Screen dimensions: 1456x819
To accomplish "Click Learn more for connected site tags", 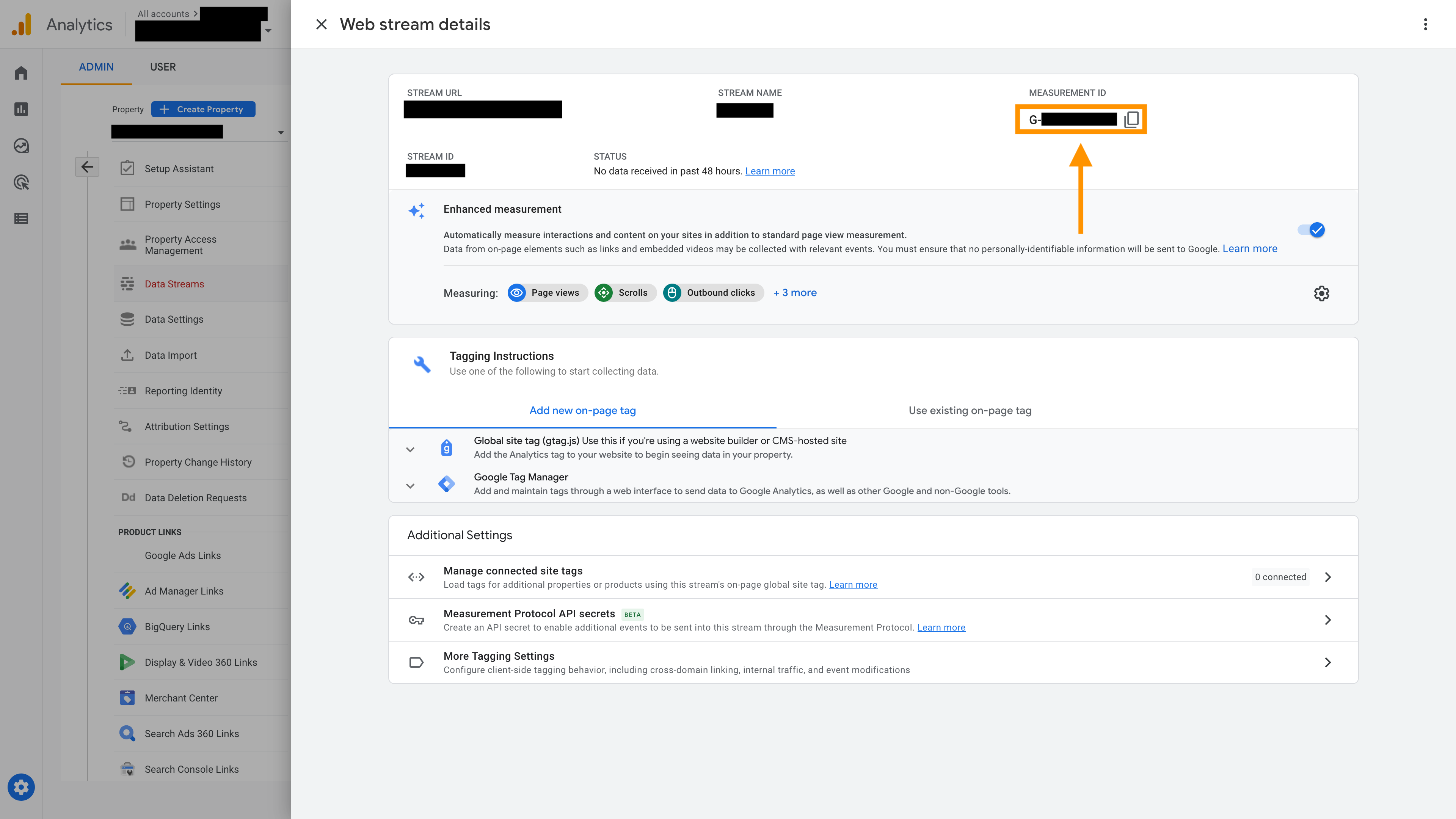I will coord(853,584).
